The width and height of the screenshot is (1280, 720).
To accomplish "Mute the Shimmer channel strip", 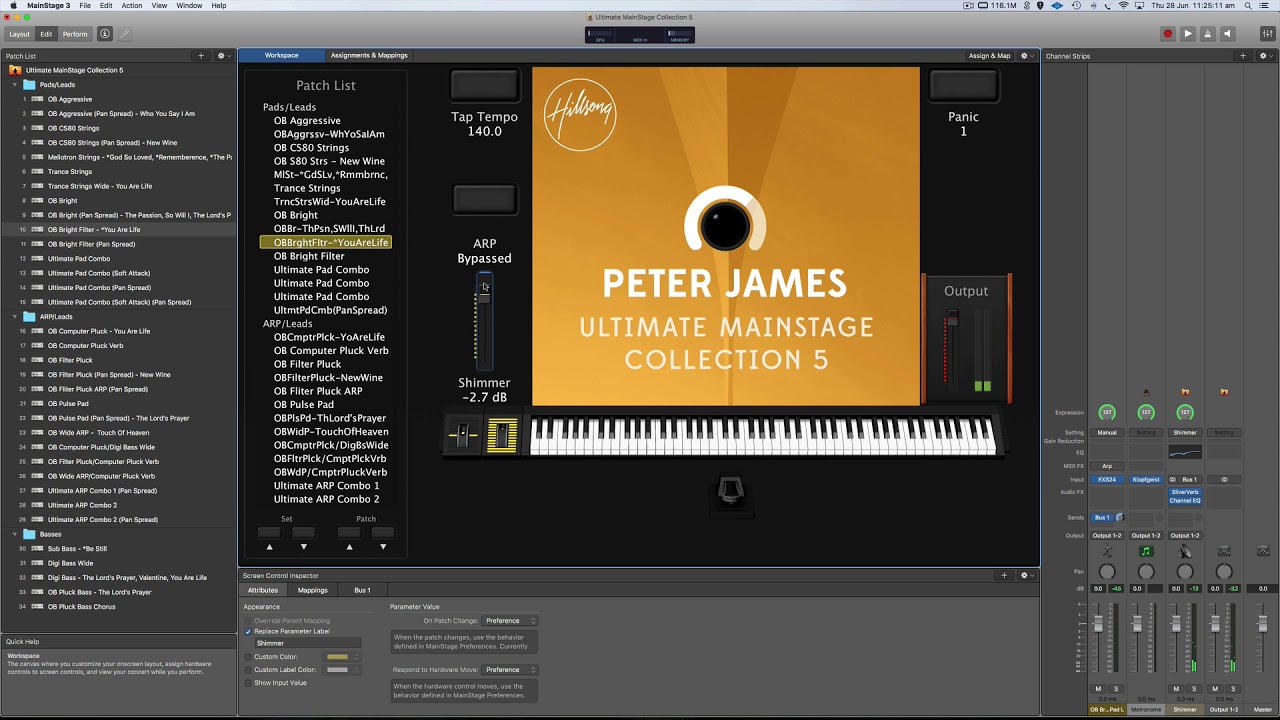I will [x=1176, y=689].
